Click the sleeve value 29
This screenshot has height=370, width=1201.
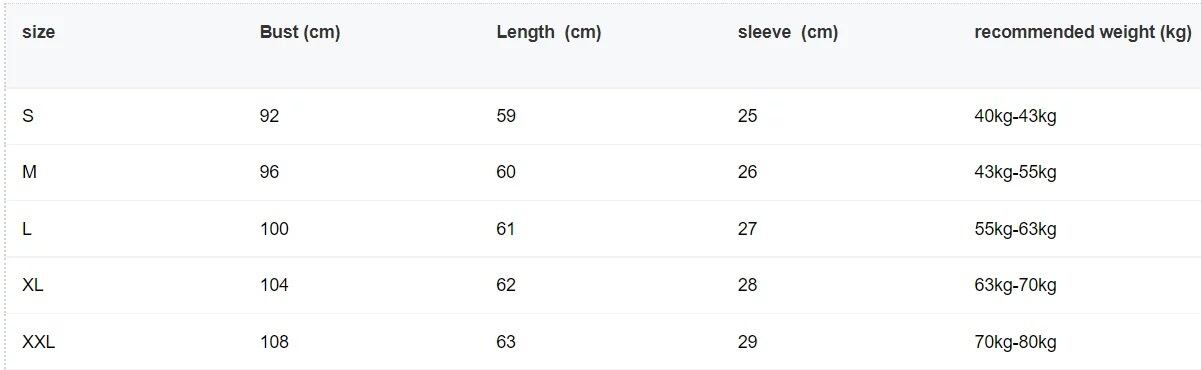(x=748, y=342)
